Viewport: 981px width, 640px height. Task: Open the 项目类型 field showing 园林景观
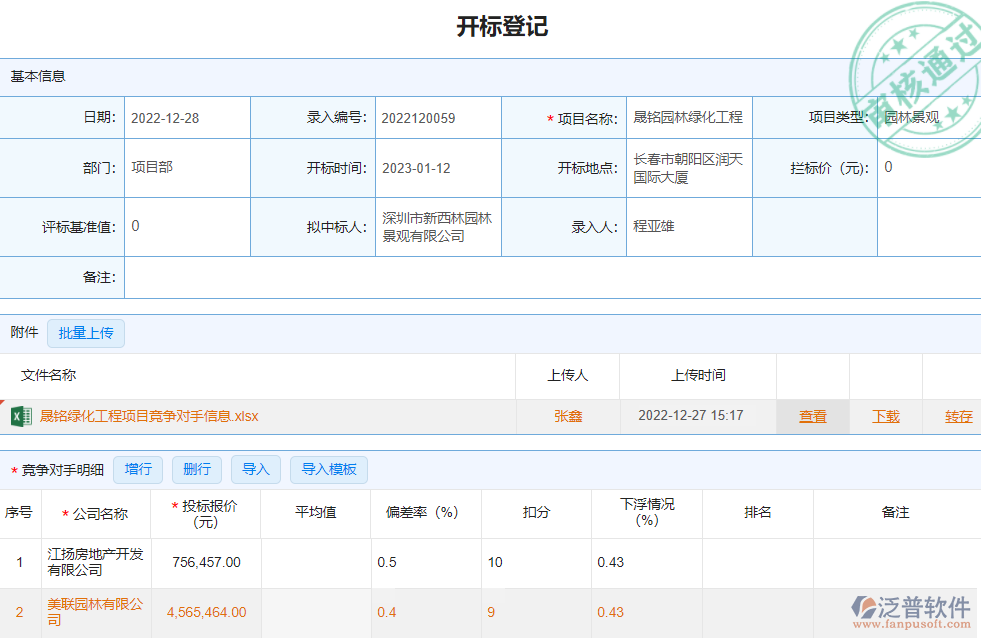(928, 118)
